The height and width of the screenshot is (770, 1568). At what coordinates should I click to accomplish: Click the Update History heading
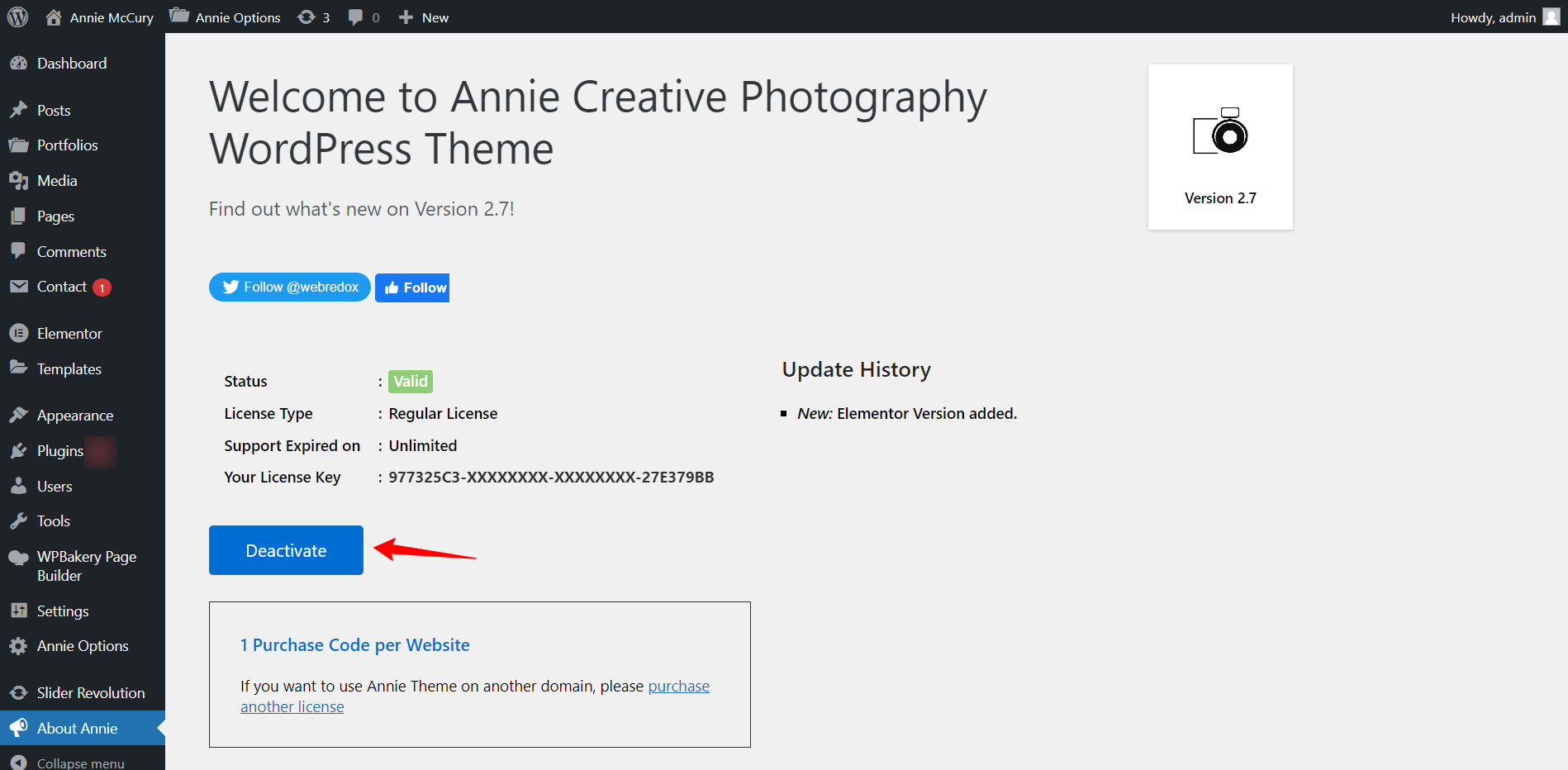[857, 369]
